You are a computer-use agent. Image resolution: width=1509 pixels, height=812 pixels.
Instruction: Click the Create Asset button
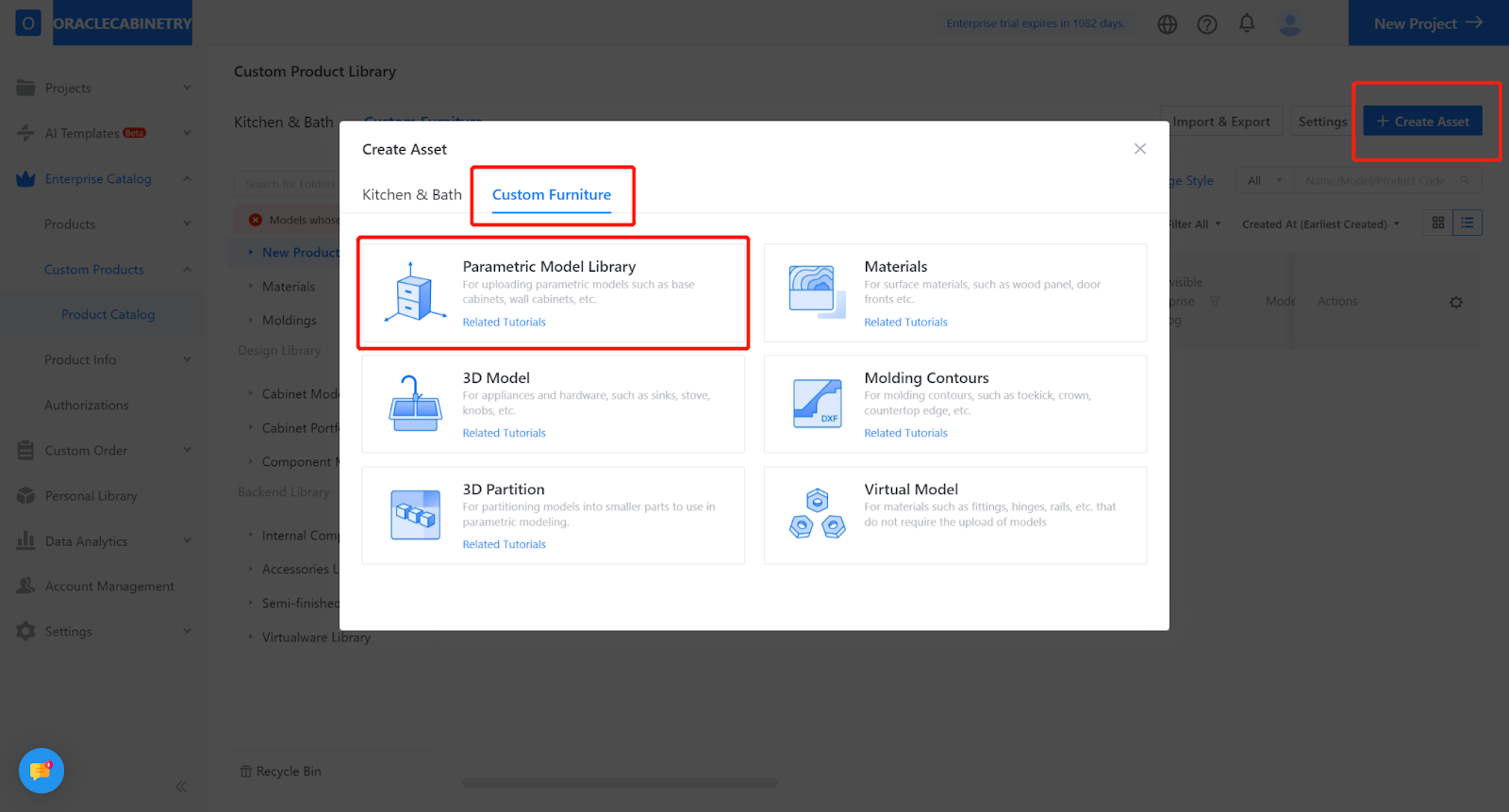[x=1422, y=121]
